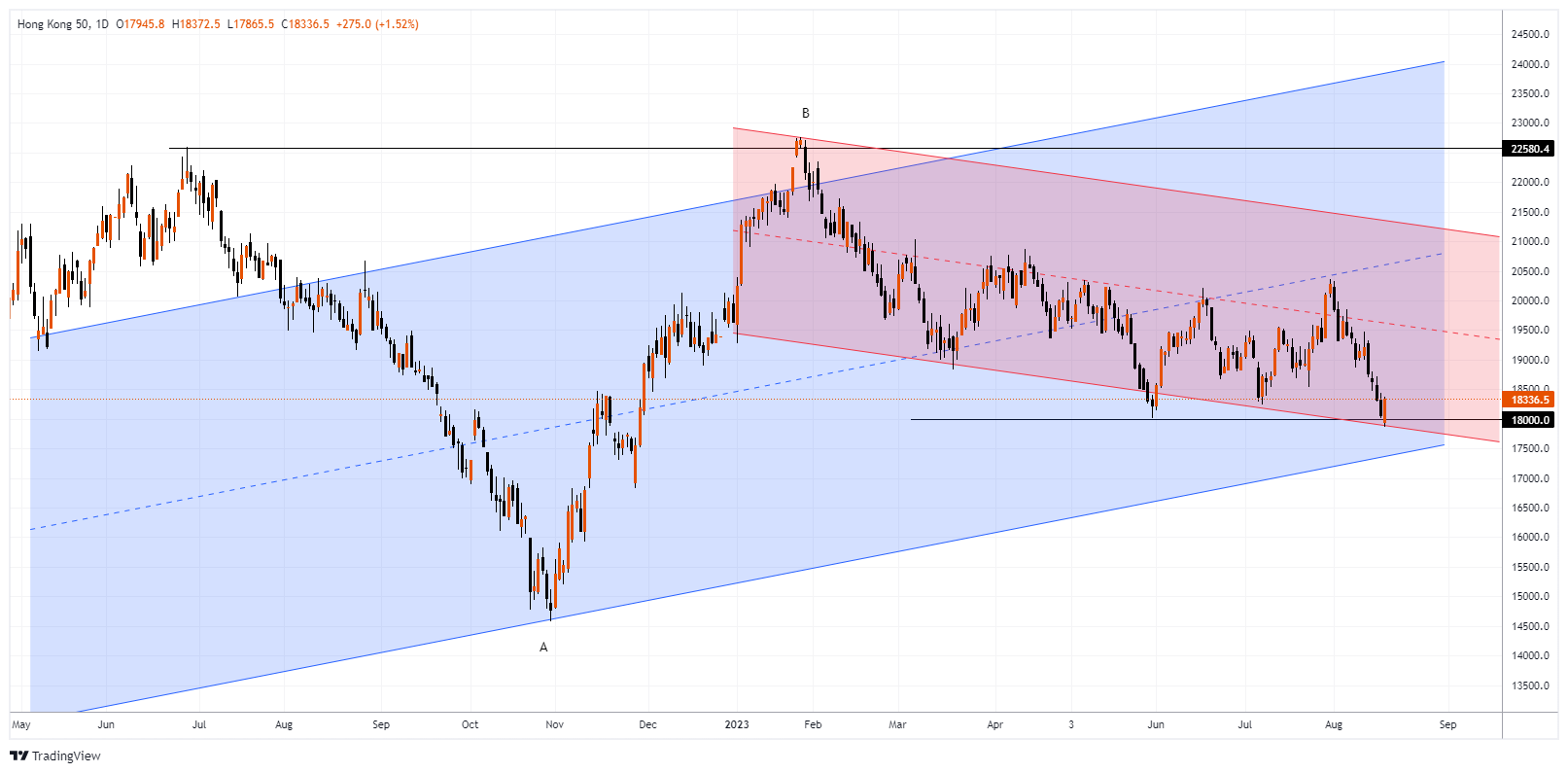Screen dimensions: 1568x773
Task: Select the 22580.4 horizontal line price label
Action: pos(1529,149)
